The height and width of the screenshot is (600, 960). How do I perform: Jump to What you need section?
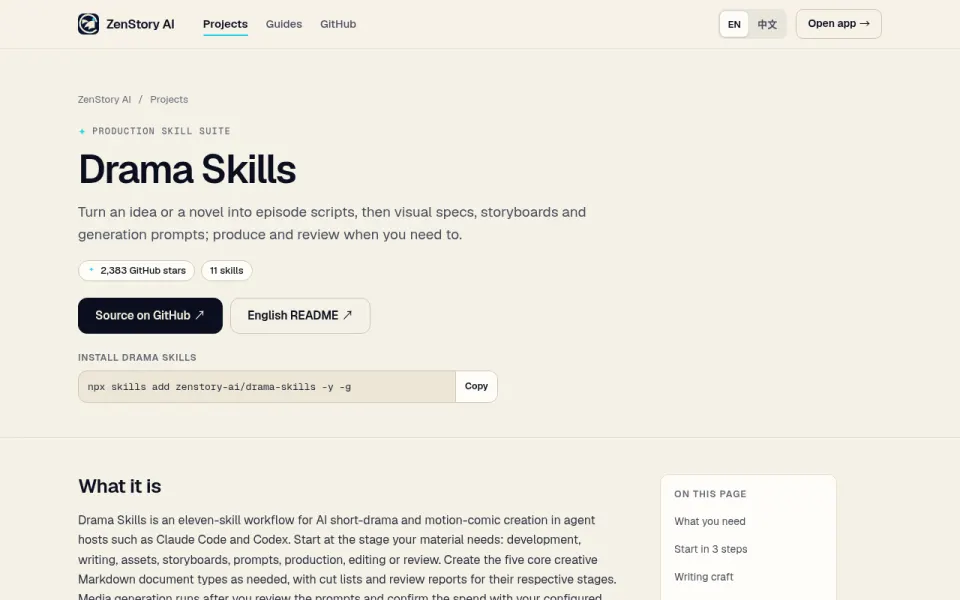(710, 522)
